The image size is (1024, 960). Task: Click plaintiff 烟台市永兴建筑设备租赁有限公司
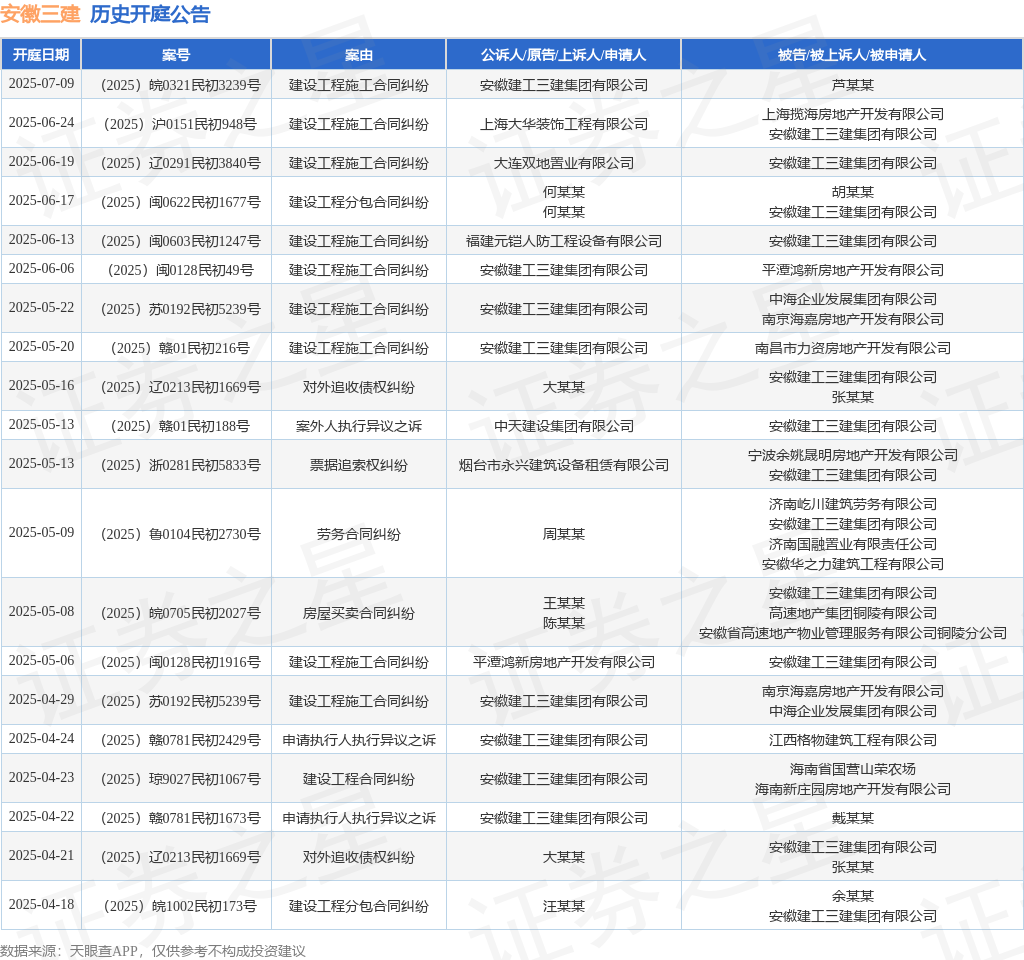click(564, 465)
